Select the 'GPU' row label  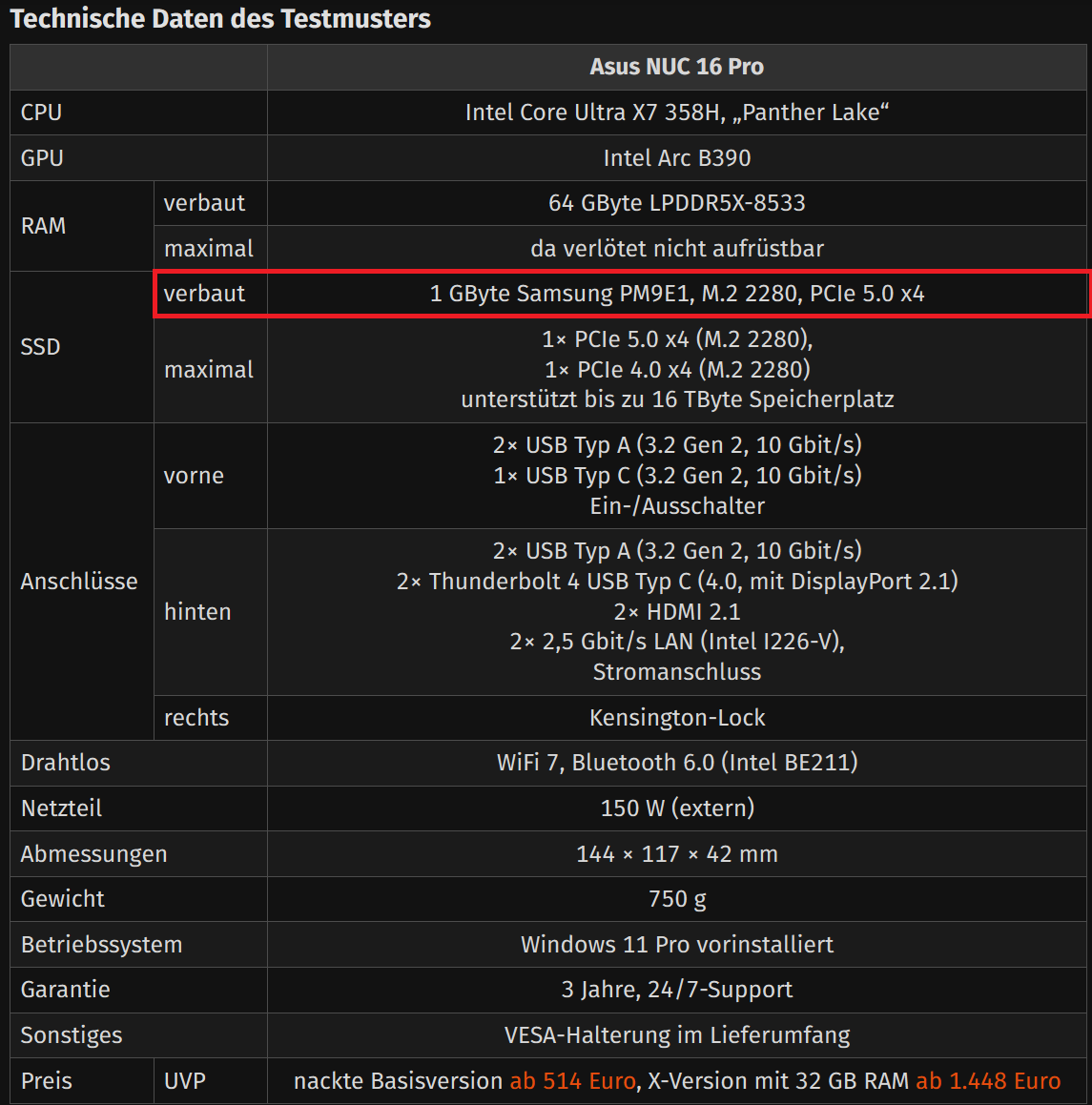[42, 158]
